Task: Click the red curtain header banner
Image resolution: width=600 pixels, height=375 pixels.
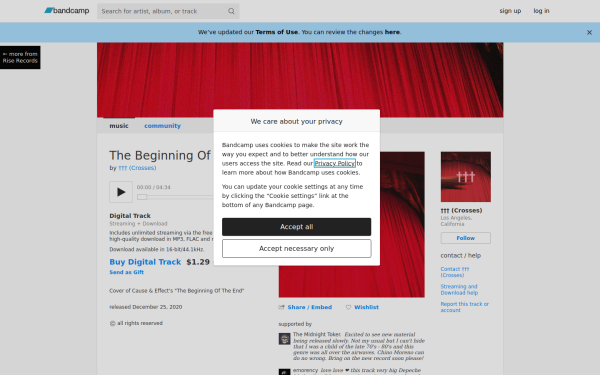Action: click(300, 80)
